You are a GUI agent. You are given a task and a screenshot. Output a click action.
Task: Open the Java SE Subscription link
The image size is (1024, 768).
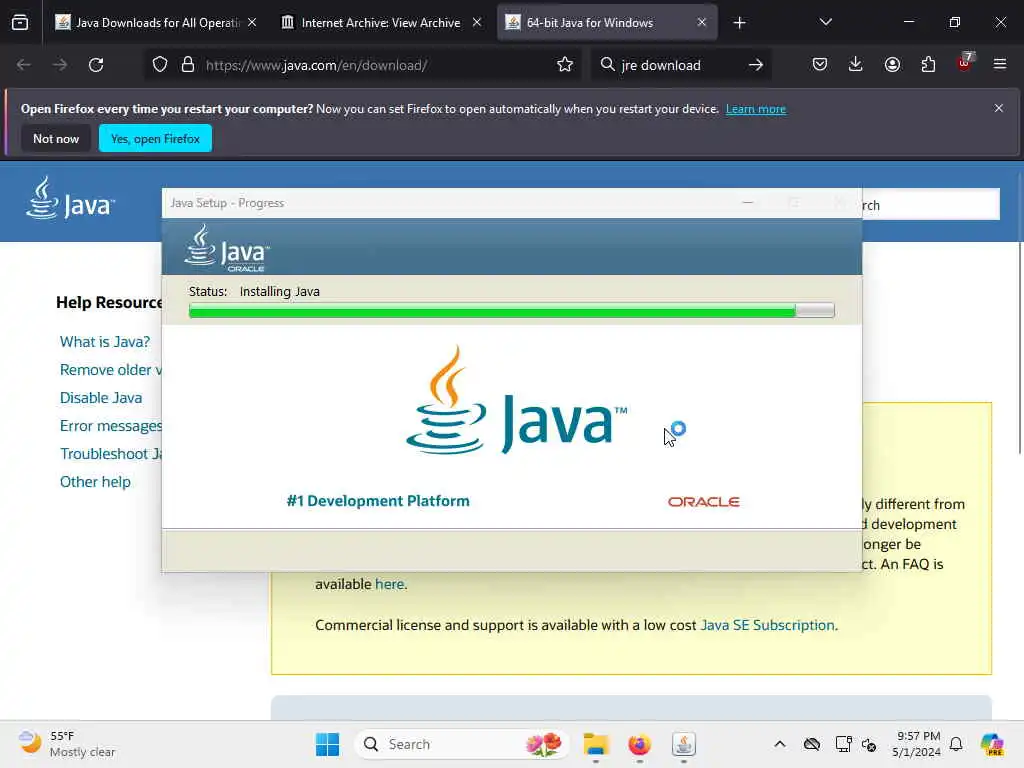point(767,625)
